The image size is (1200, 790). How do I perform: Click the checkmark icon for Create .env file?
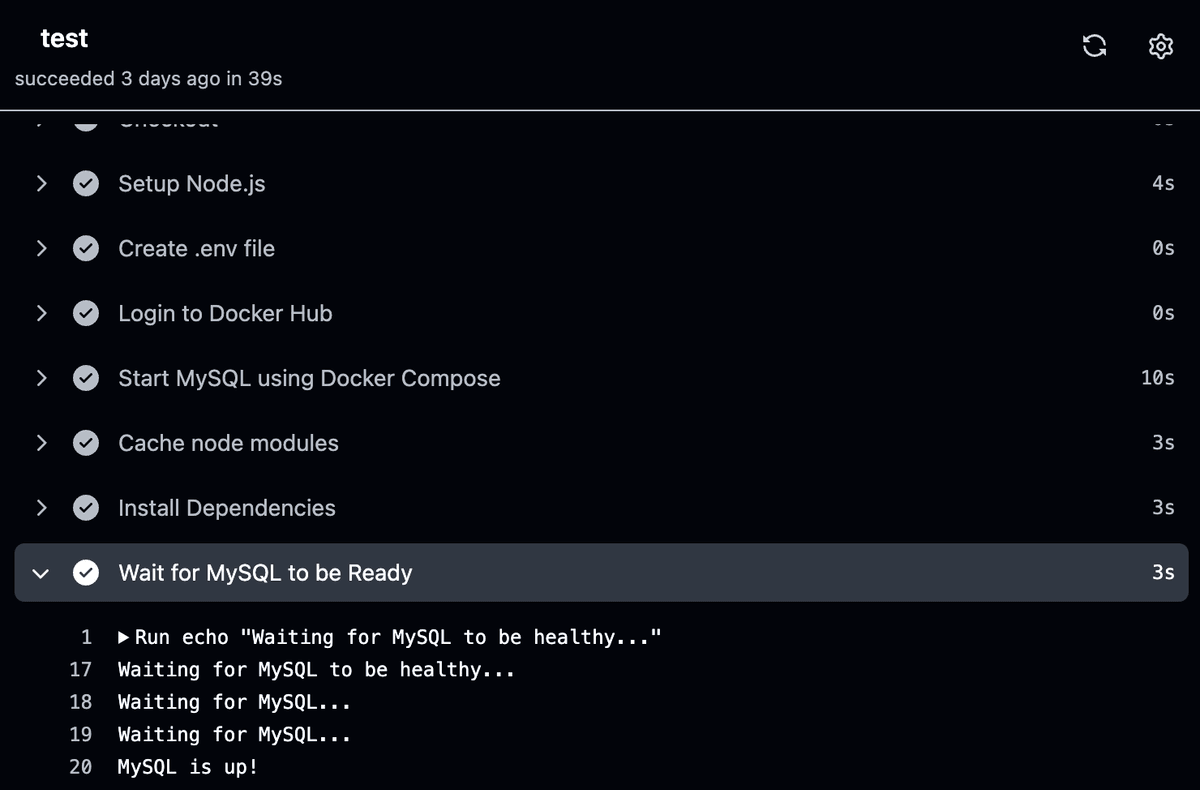86,248
